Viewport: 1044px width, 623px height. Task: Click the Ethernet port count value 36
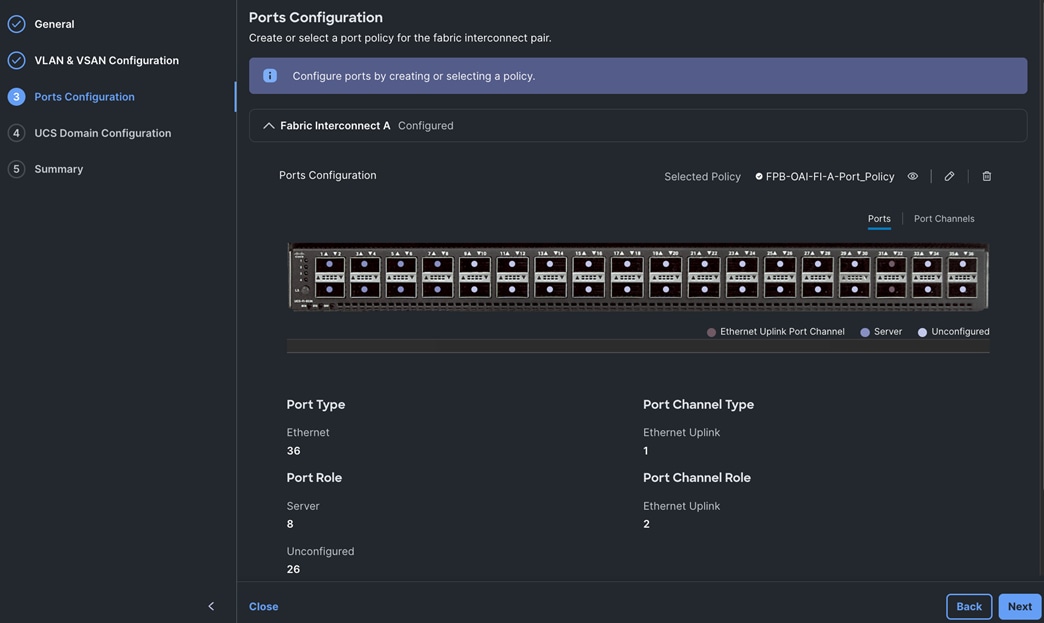[x=294, y=451]
